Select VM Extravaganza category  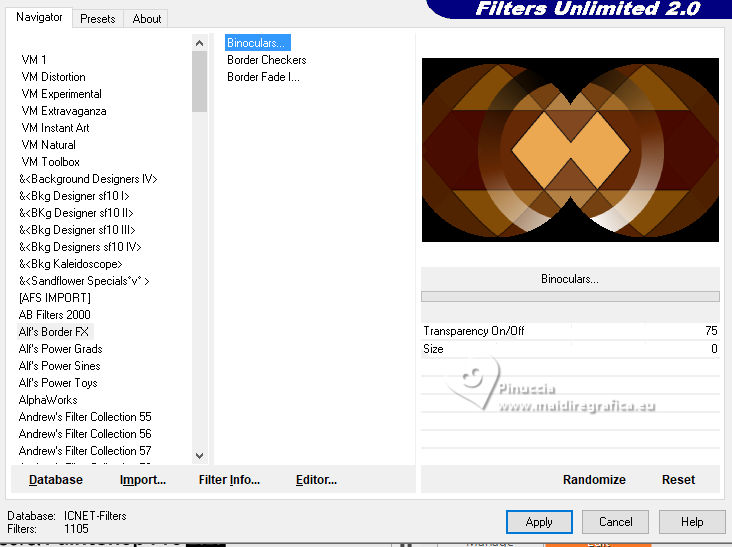point(64,111)
